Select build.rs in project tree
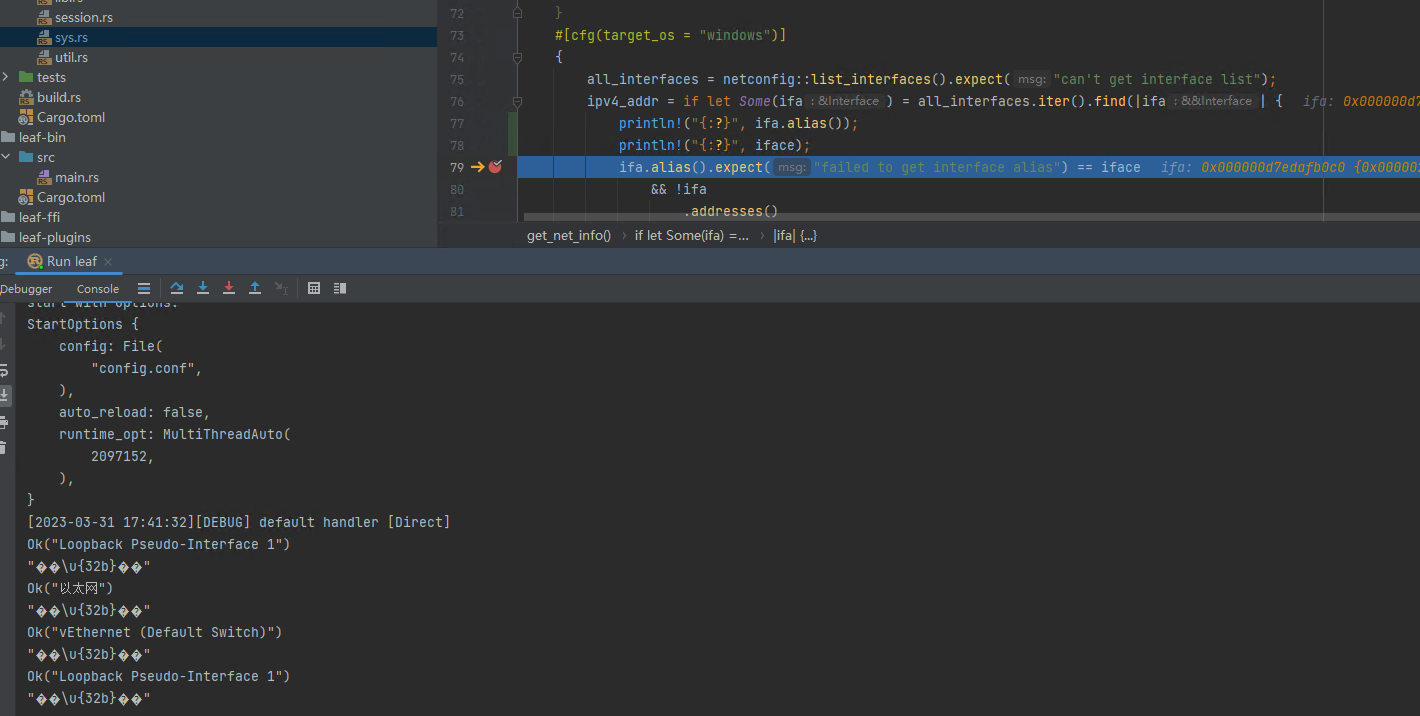The image size is (1420, 716). click(x=59, y=97)
